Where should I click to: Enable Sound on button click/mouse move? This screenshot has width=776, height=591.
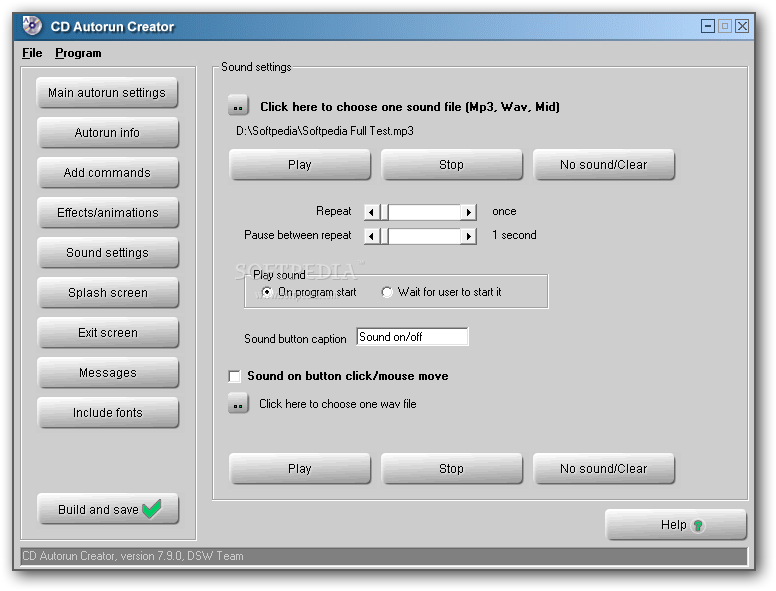click(235, 376)
